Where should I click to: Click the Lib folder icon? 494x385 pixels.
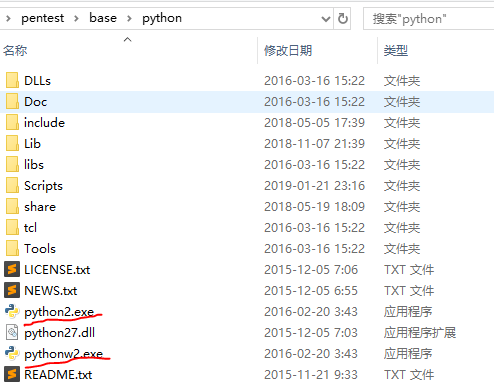(12, 144)
